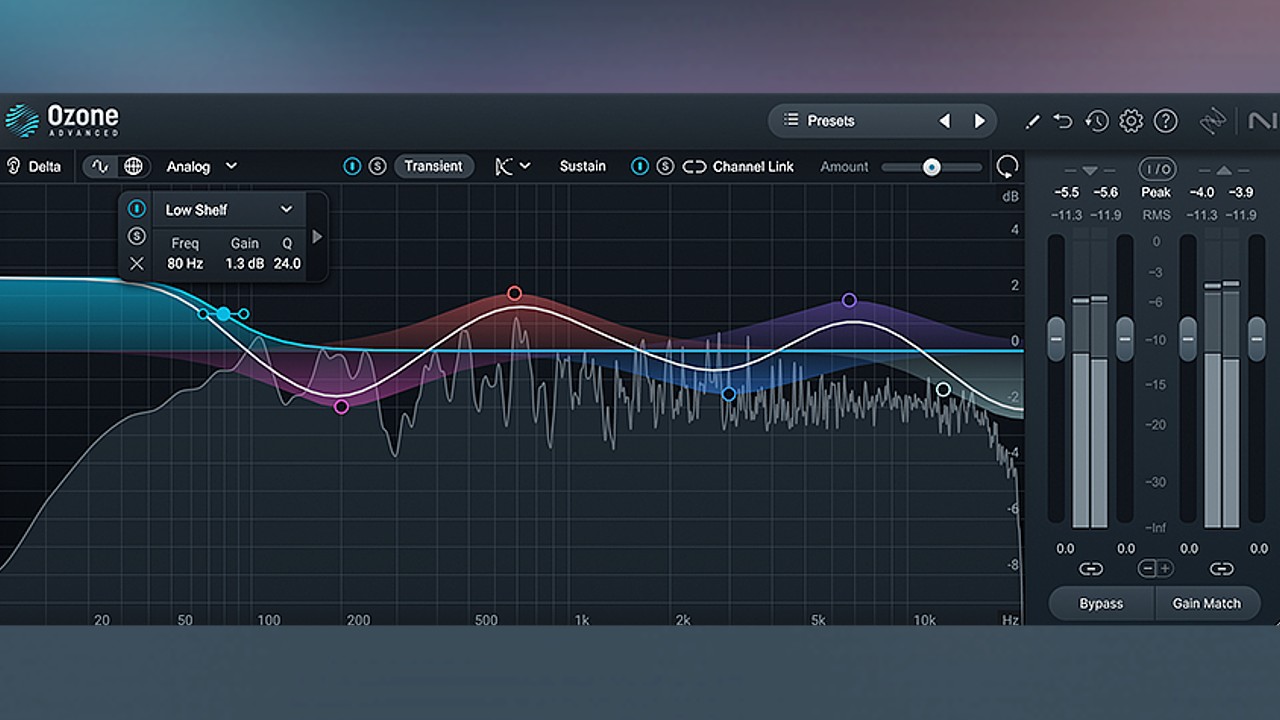The height and width of the screenshot is (720, 1280).
Task: Solo the Low Shelf band
Action: click(x=137, y=236)
